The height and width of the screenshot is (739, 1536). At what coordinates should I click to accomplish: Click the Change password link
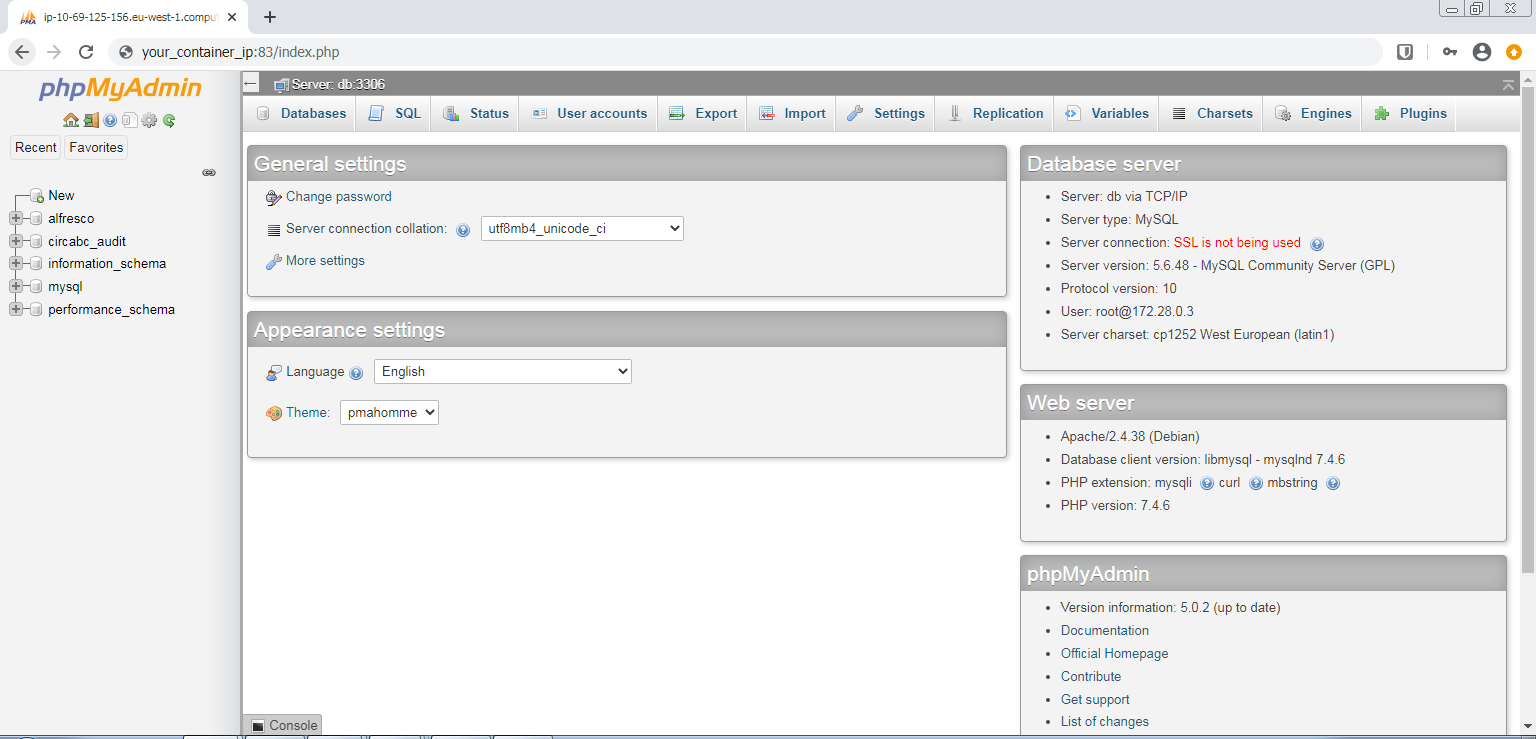coord(339,197)
